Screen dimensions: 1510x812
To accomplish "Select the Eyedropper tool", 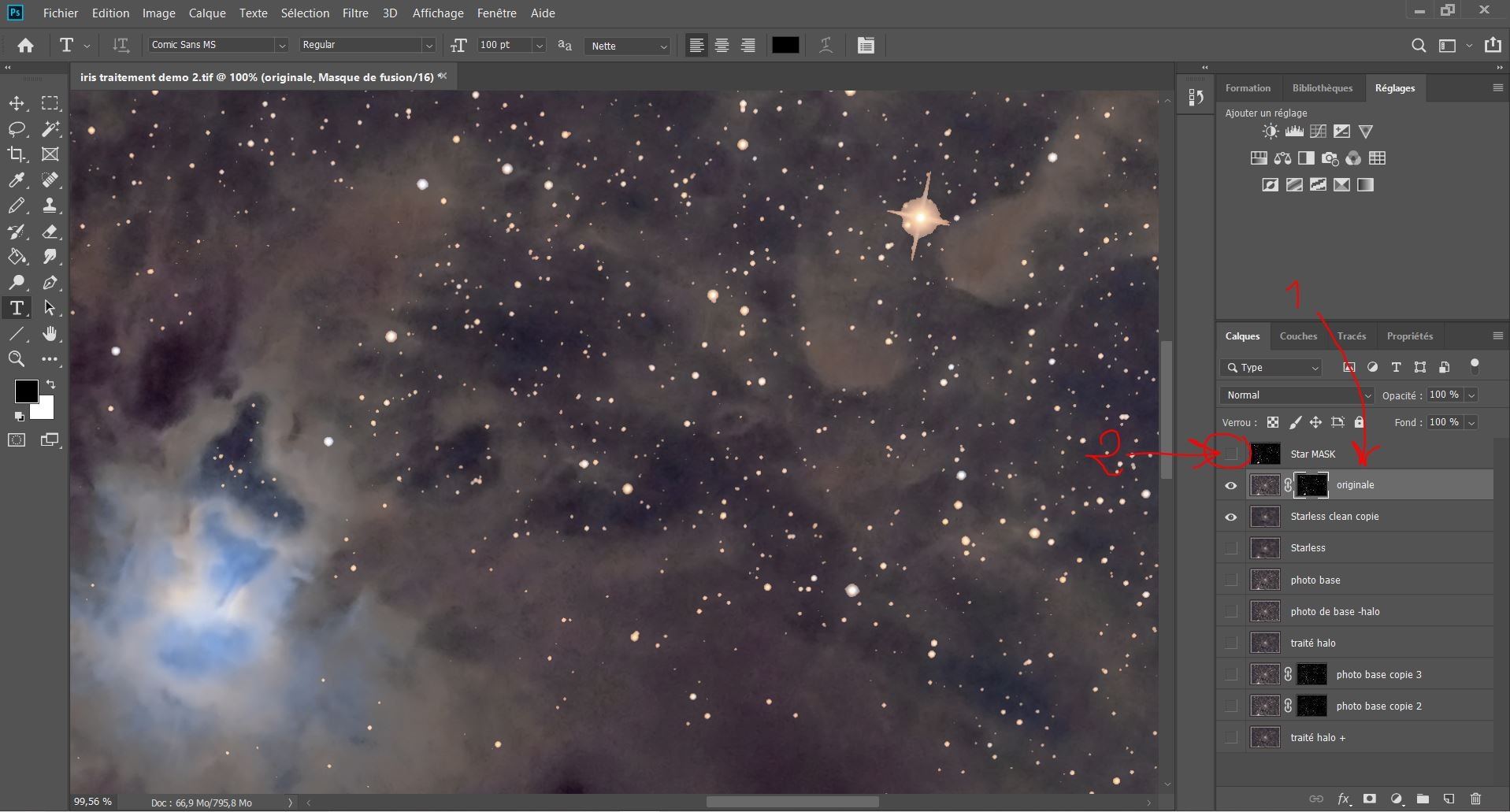I will pos(17,180).
